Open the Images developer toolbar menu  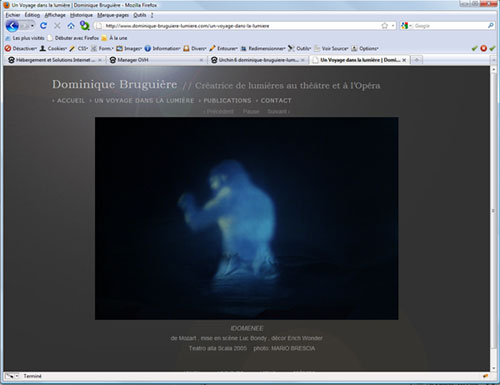(129, 49)
